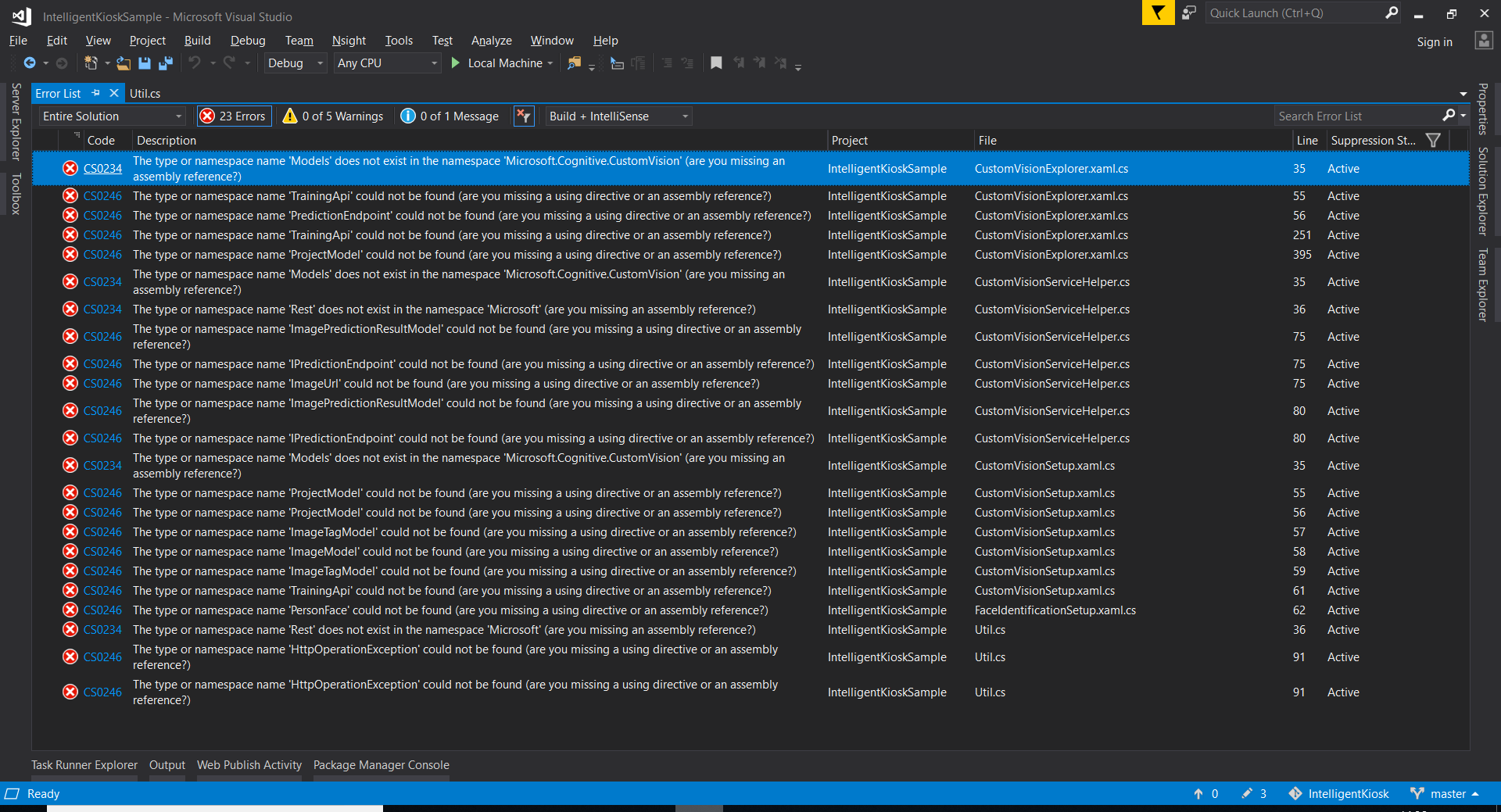Click the Save All icon
The height and width of the screenshot is (812, 1501).
166,63
